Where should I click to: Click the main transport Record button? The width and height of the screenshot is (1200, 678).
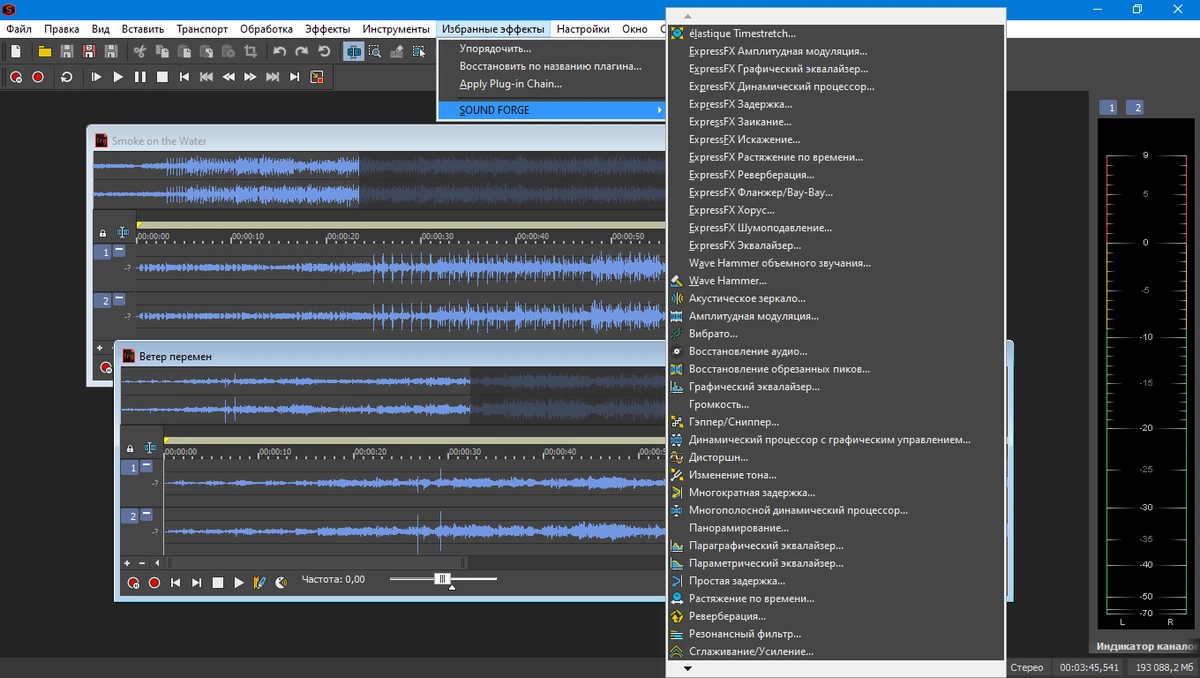[x=38, y=77]
